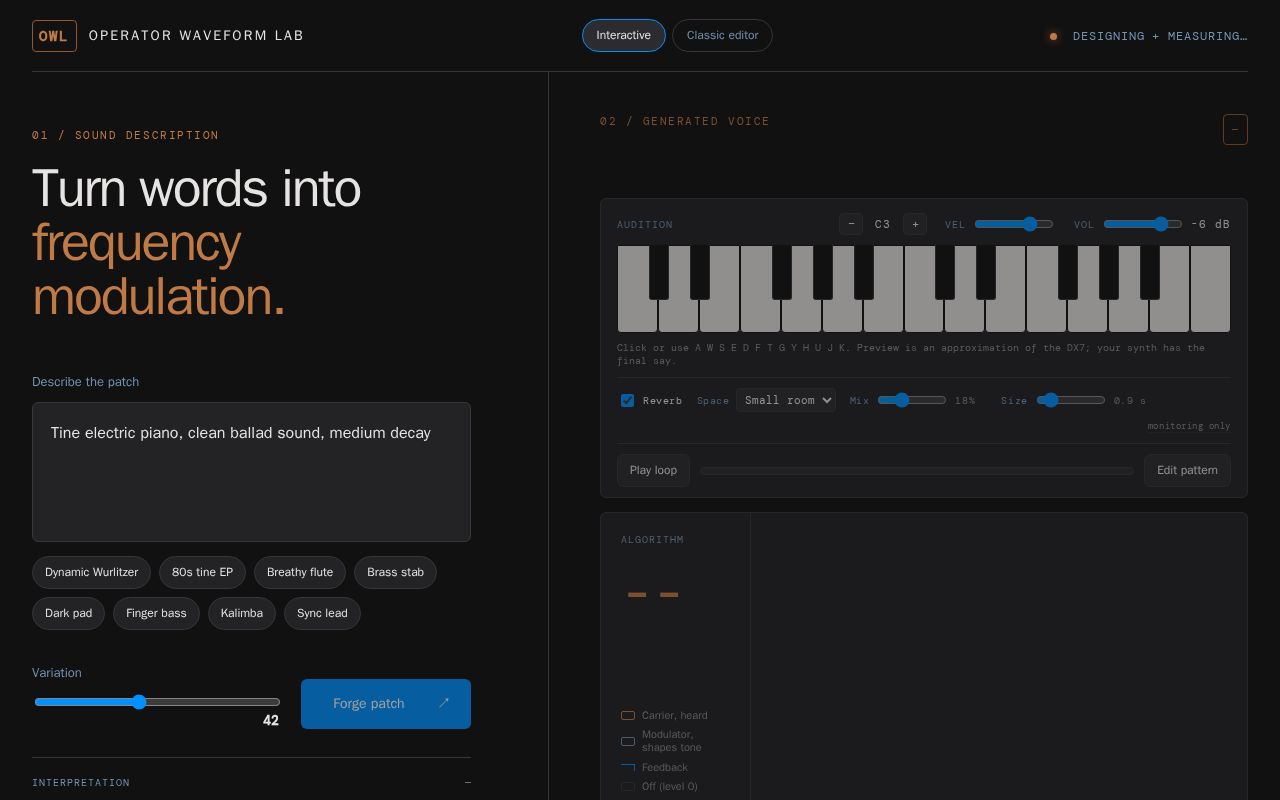Raise the audition octave with plus
The height and width of the screenshot is (800, 1280).
pyautogui.click(x=915, y=224)
